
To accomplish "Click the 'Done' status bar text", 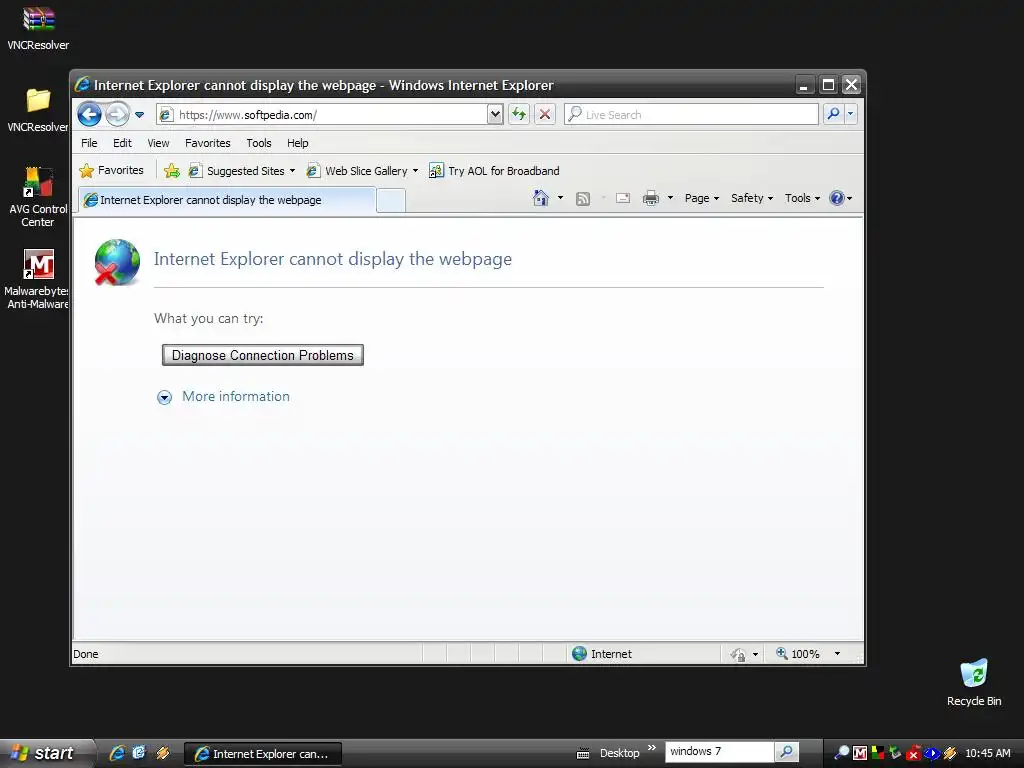I will coord(86,654).
